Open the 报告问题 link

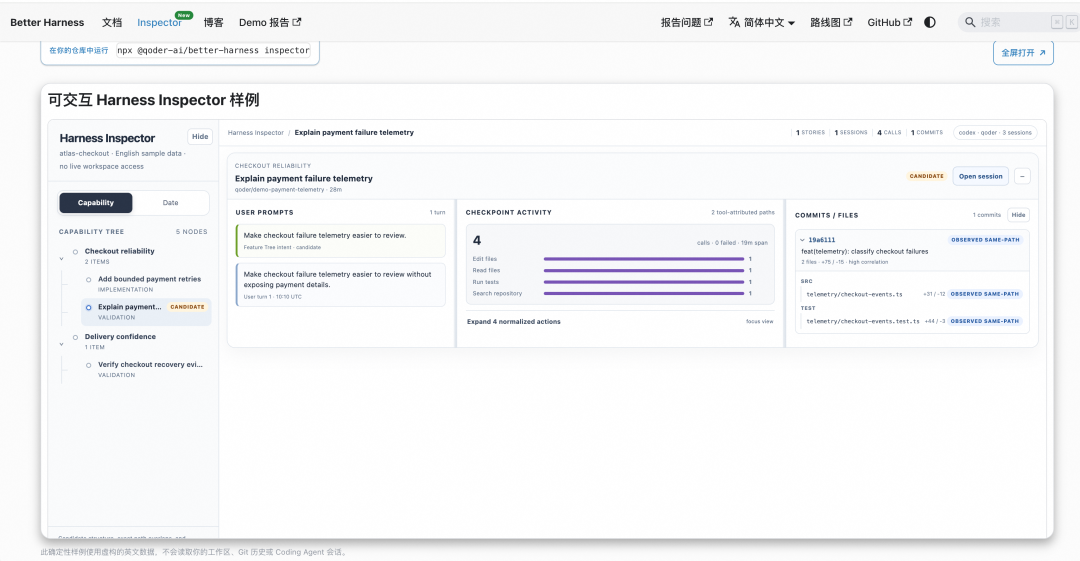687,22
